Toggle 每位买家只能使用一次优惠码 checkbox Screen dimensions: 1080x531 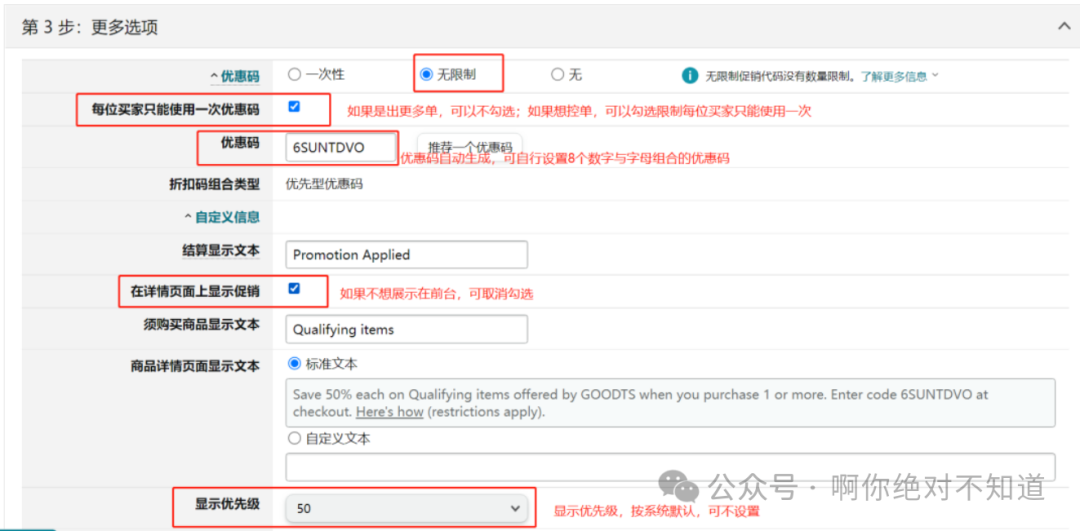tap(294, 106)
